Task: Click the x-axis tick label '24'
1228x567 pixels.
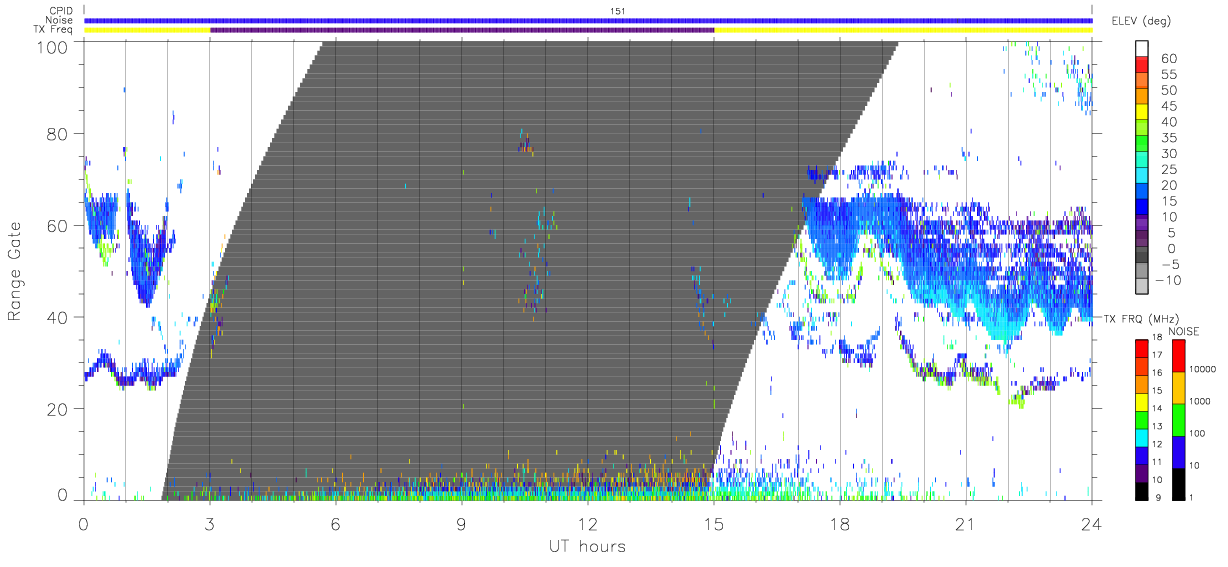Action: click(1091, 523)
